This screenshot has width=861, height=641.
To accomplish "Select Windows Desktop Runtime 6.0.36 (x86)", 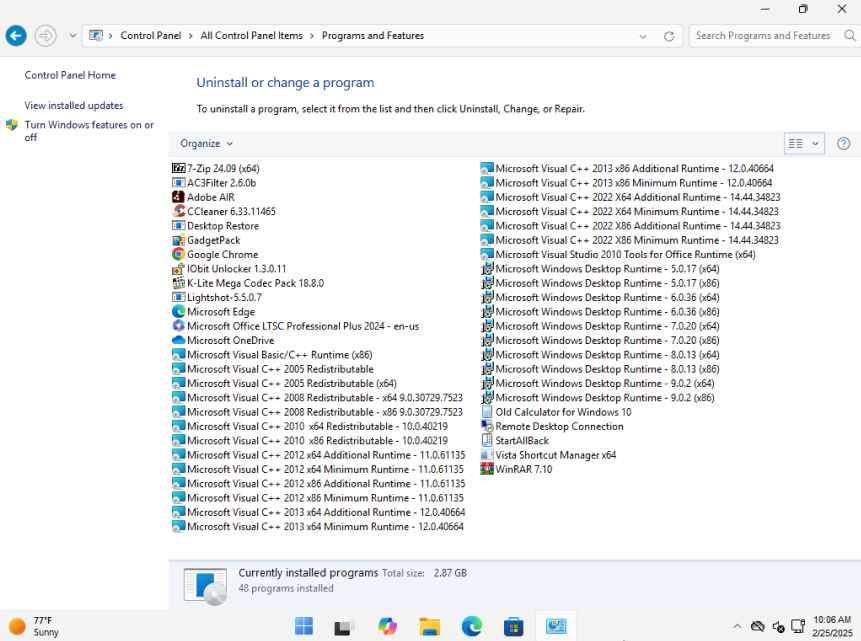I will [x=600, y=311].
